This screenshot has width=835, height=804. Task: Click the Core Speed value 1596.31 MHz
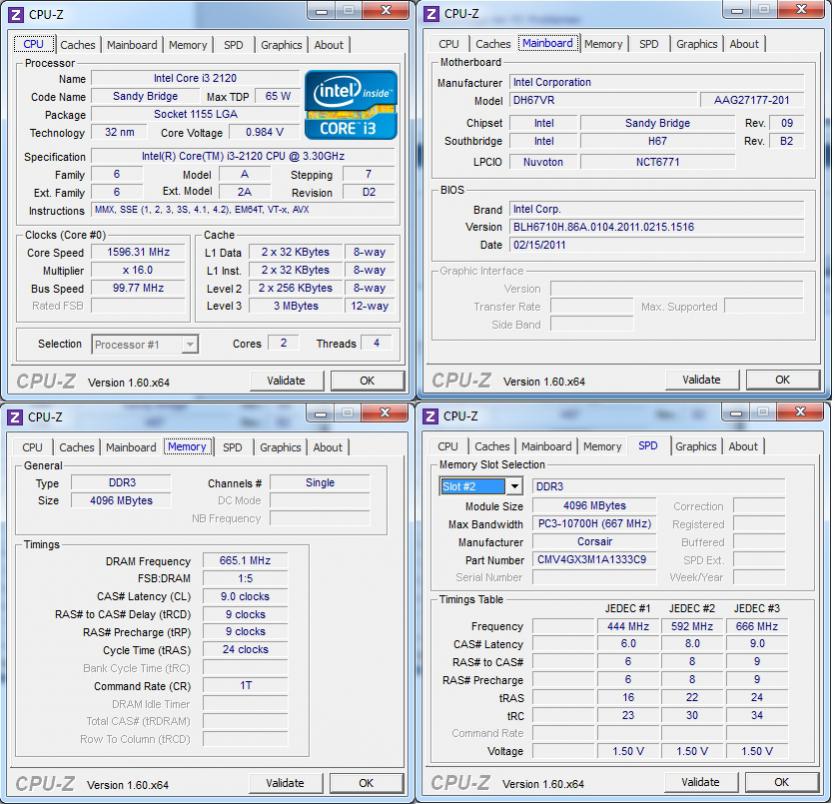138,252
